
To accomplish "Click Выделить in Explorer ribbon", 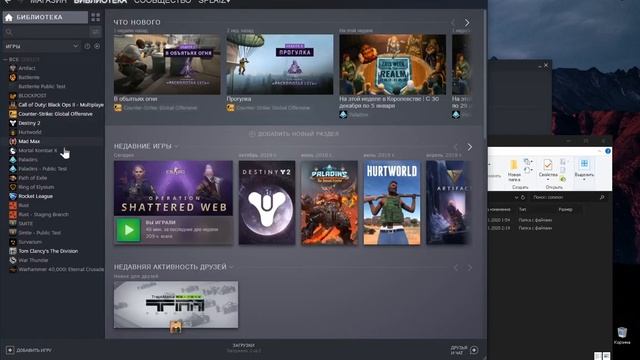I will click(x=584, y=170).
